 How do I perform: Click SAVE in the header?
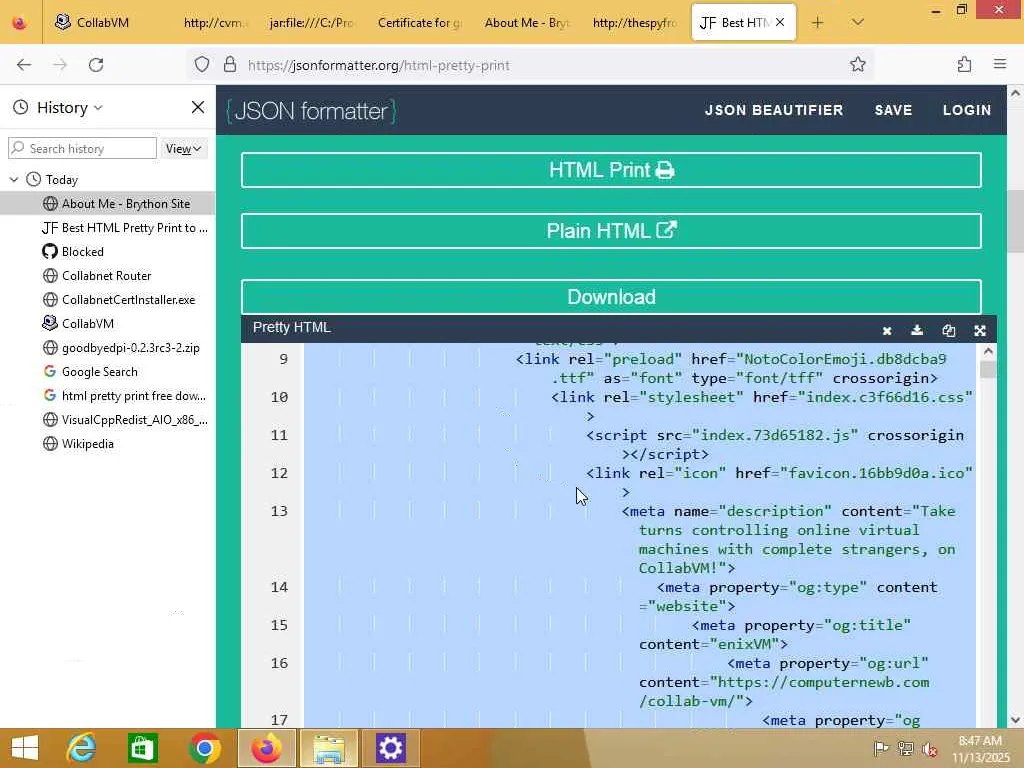point(893,110)
